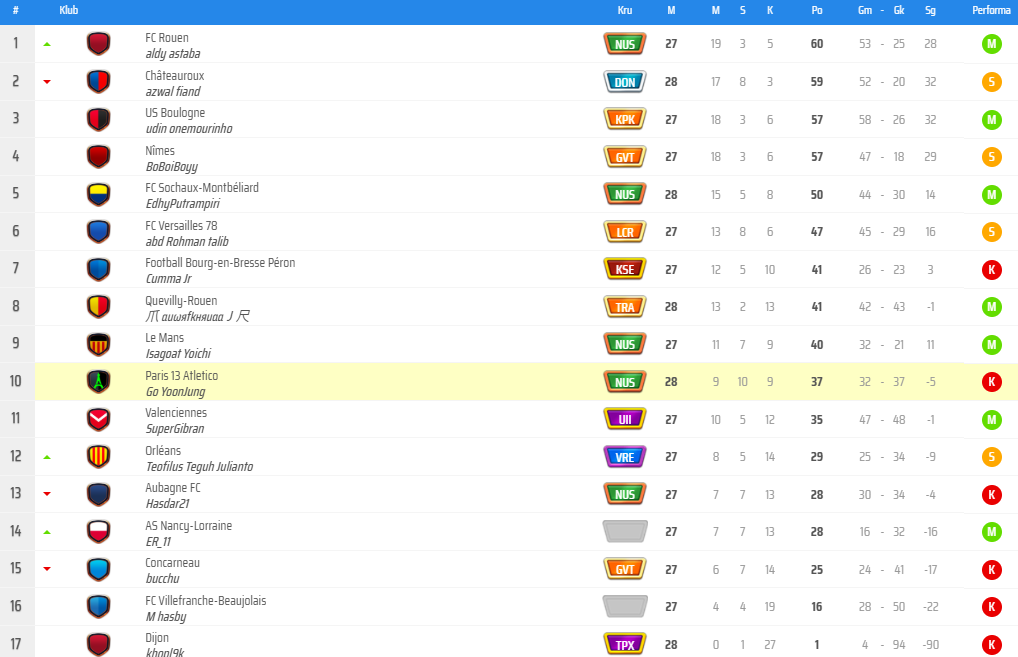Open the Le Mans club link
Screen dimensions: 1018x657
164,338
